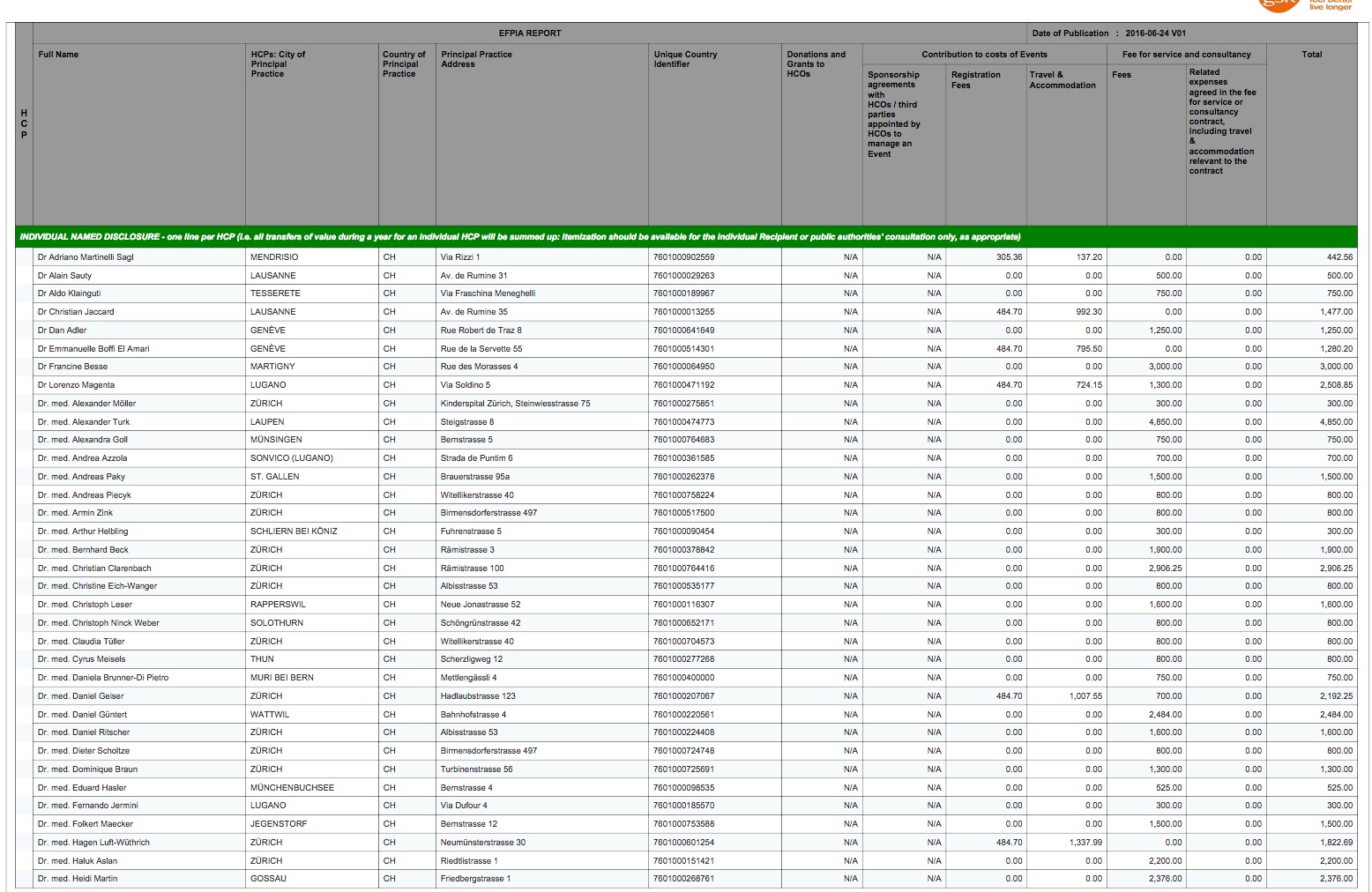
Task: Select the 'Donations and Grants to HCOs' header
Action: [x=816, y=64]
